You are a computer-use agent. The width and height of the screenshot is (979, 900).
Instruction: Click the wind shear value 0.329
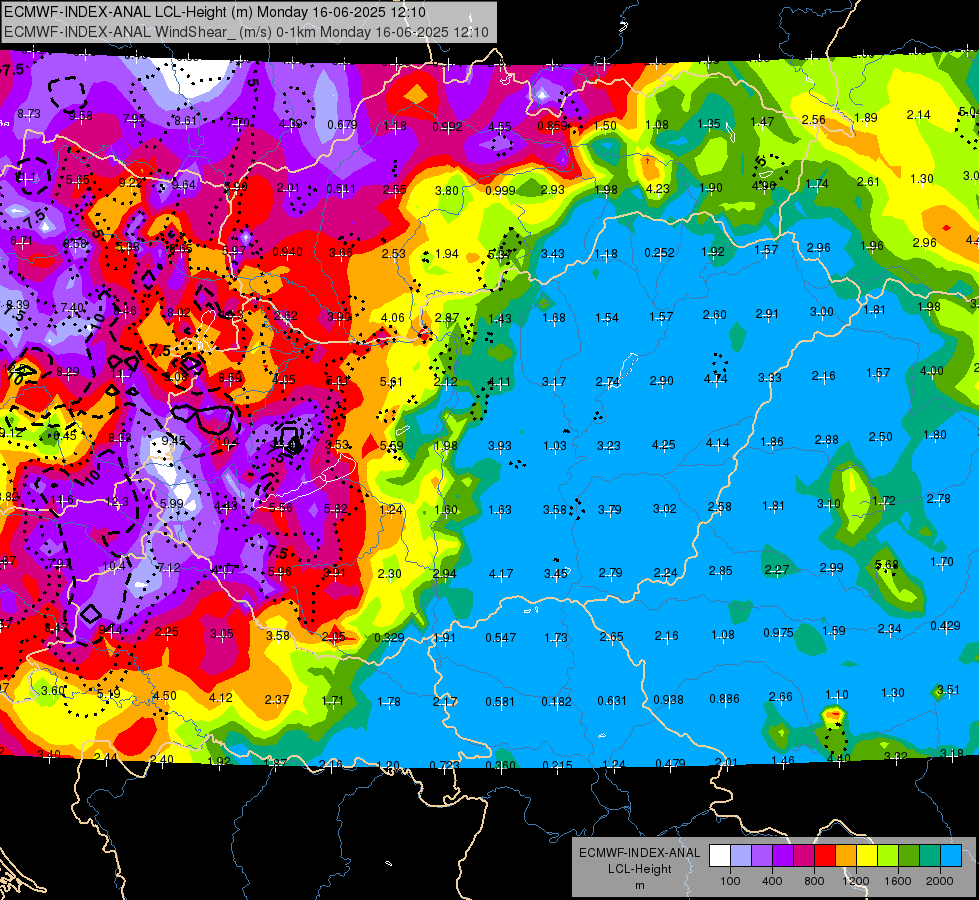[389, 637]
